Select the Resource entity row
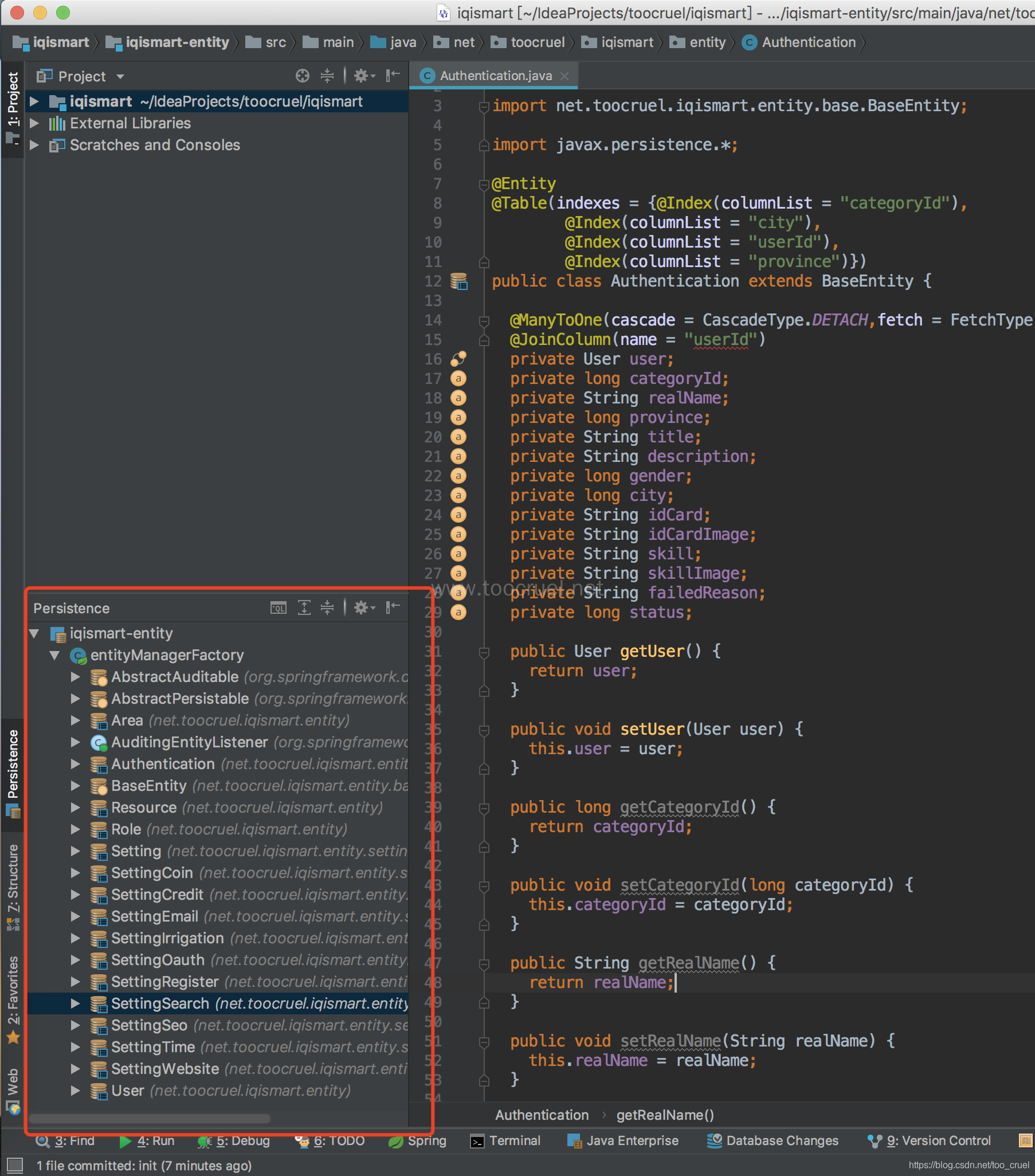 pos(217,807)
